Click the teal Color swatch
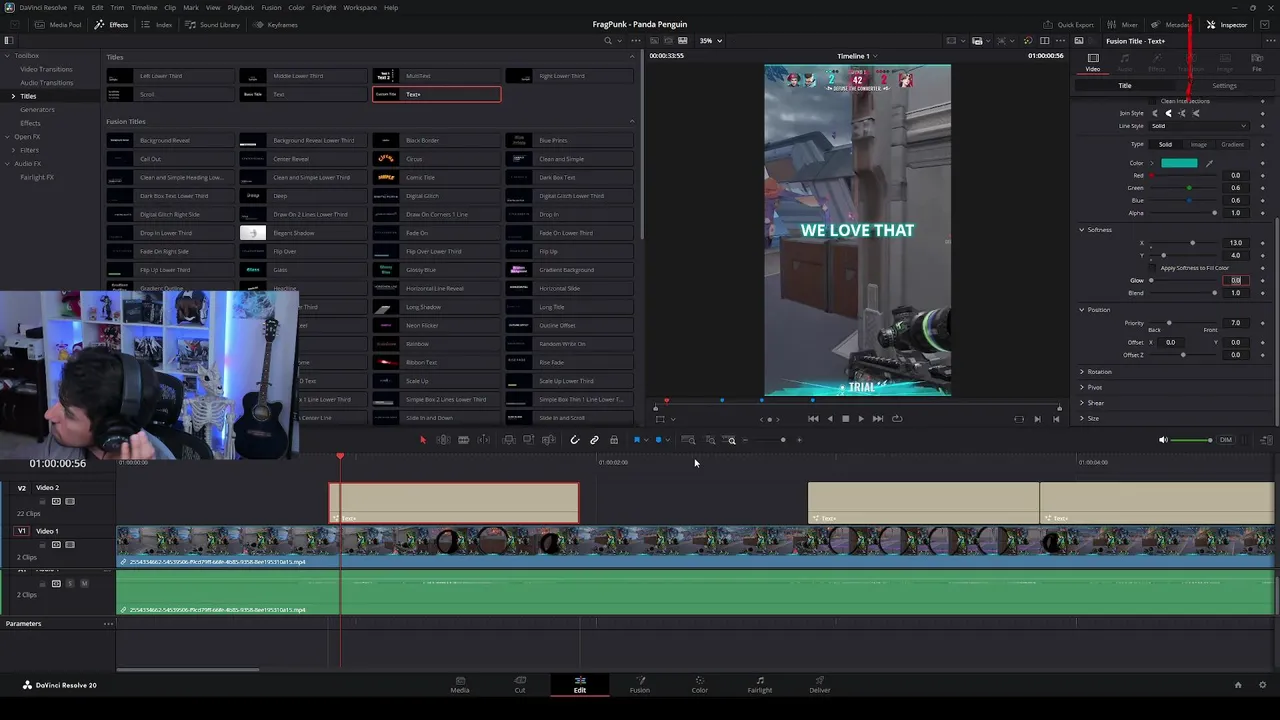 tap(1179, 163)
